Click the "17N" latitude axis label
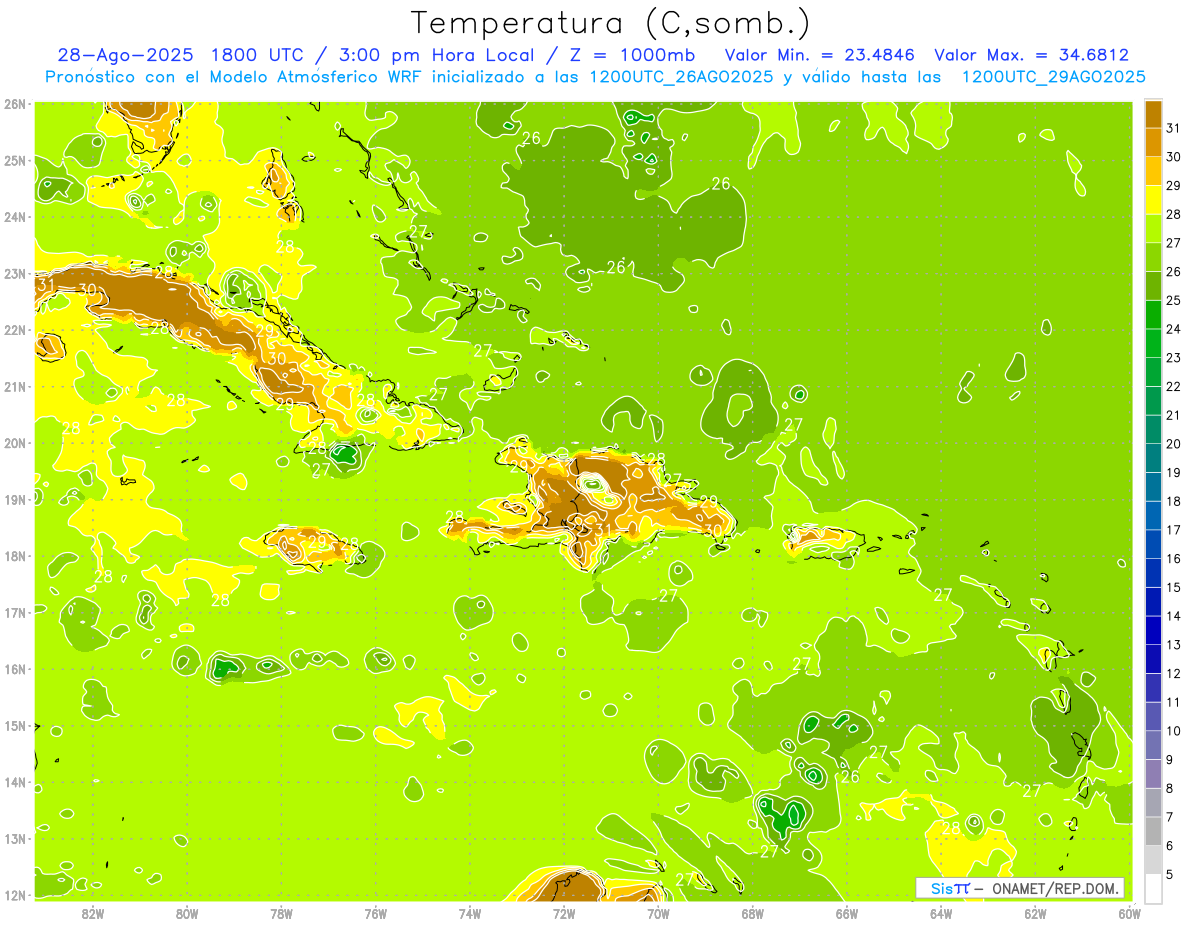Image resolution: width=1200 pixels, height=927 pixels. (x=15, y=613)
